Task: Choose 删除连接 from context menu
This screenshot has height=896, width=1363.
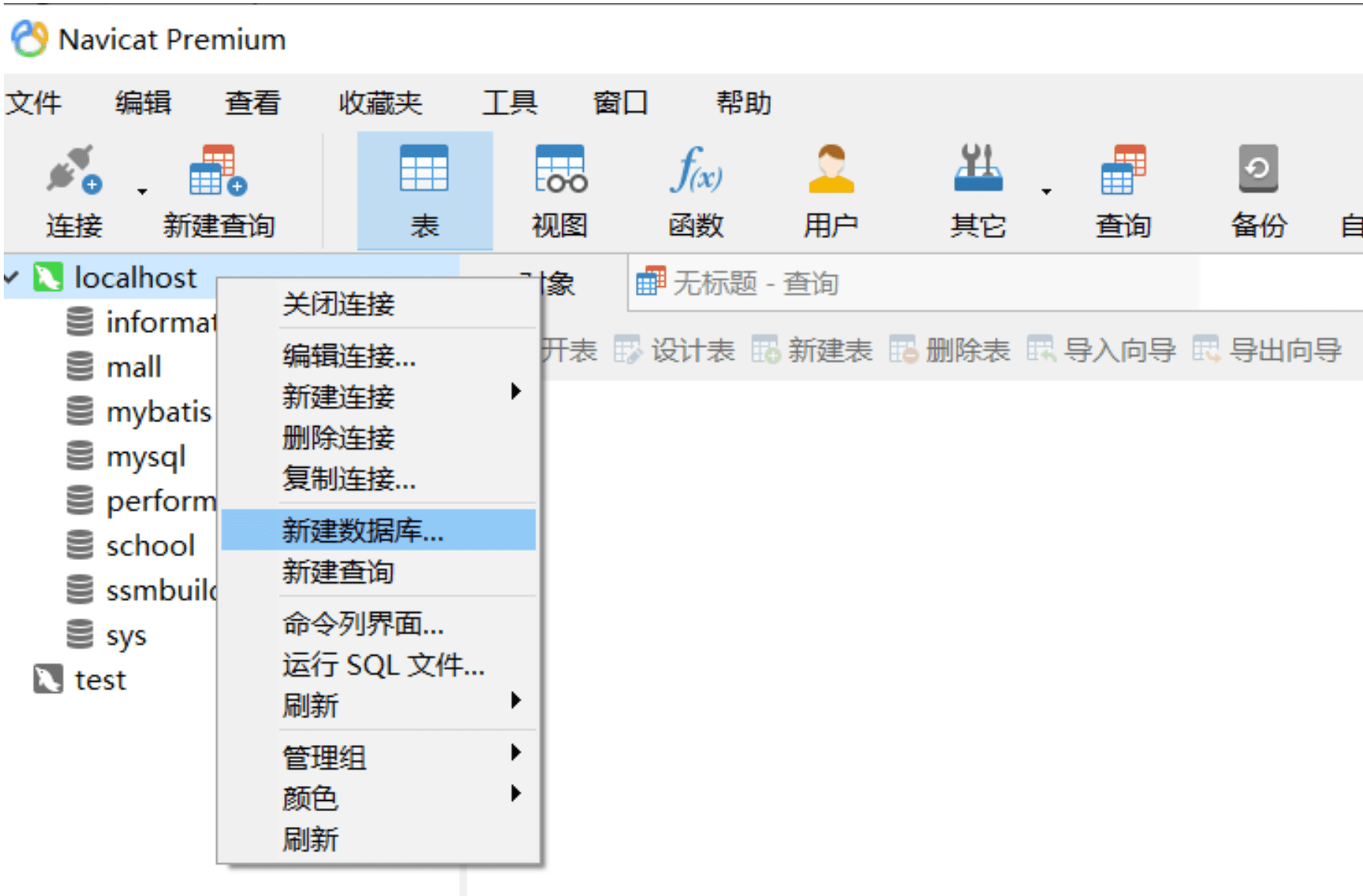Action: tap(378, 437)
